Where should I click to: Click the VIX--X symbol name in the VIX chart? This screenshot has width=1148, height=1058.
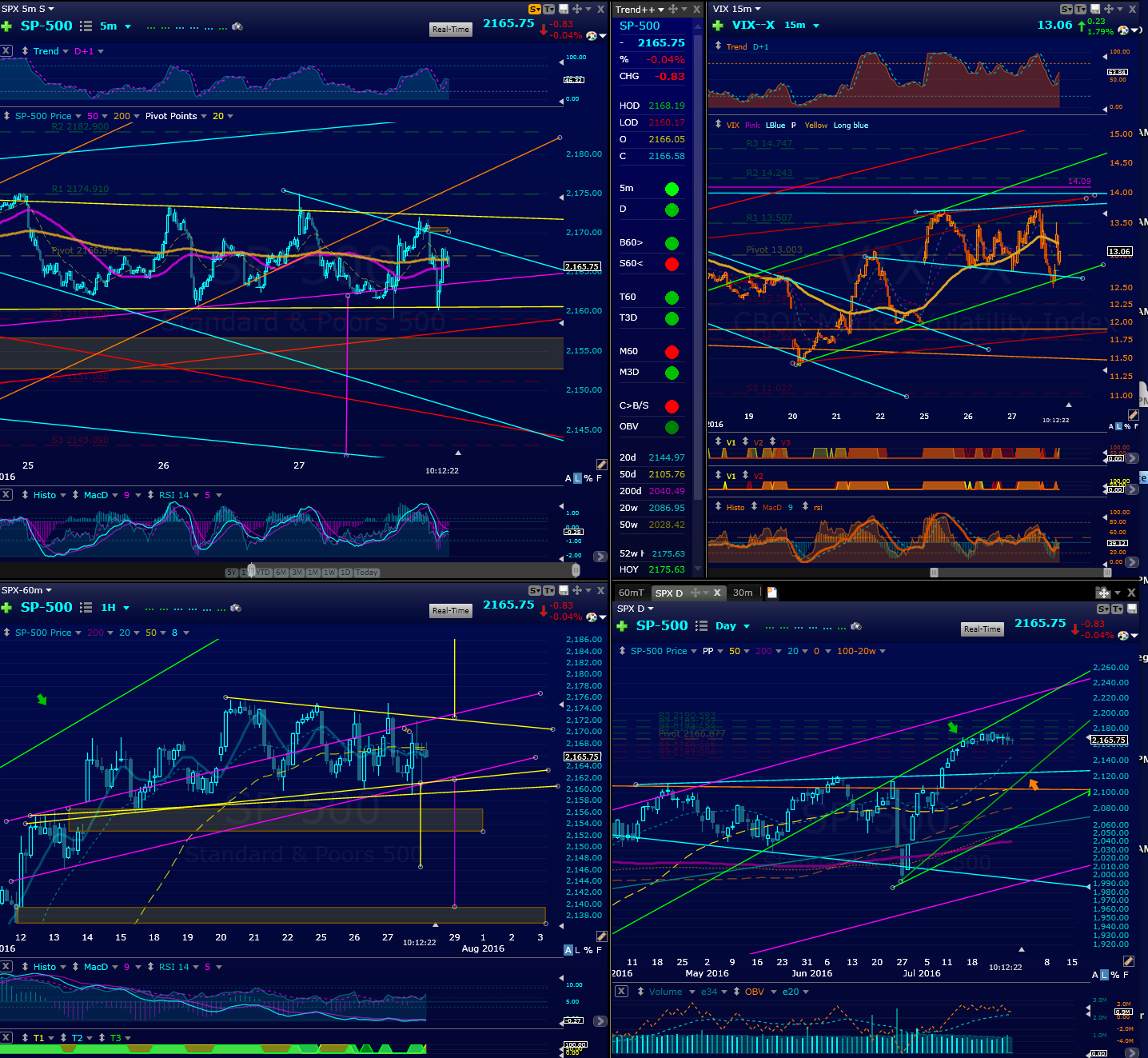(x=753, y=25)
